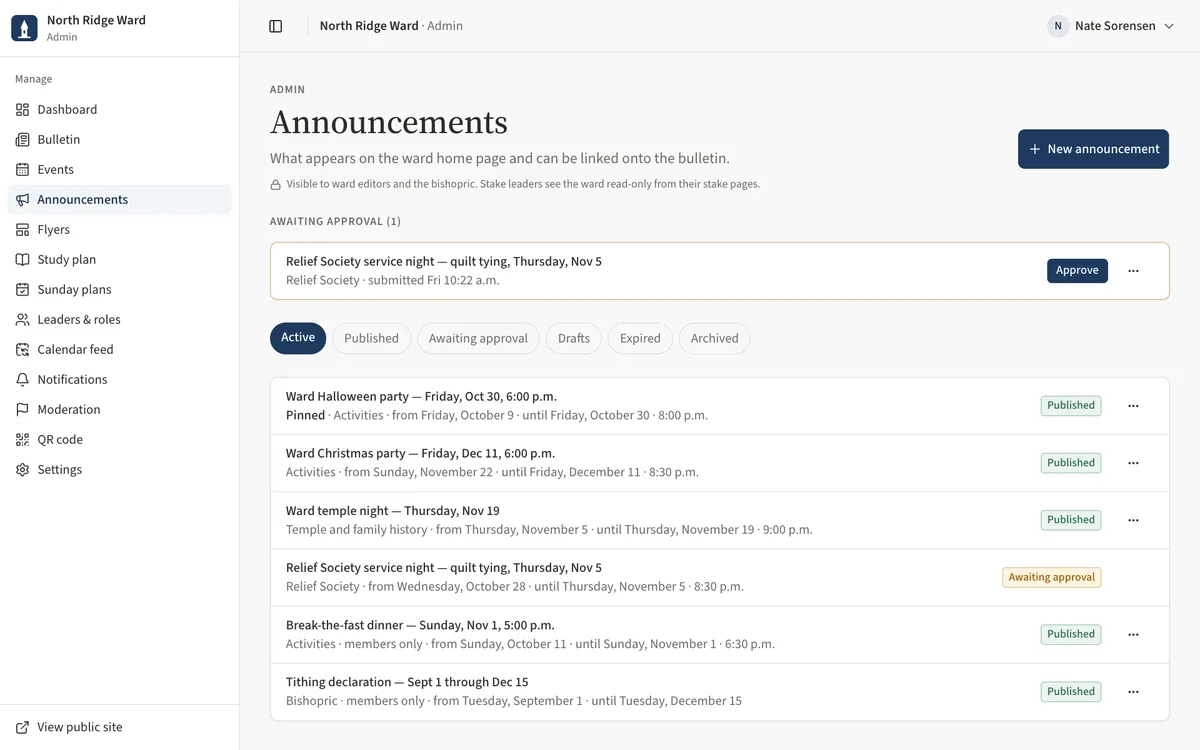
Task: Click Published badge on Ward temple night
Action: click(x=1071, y=520)
